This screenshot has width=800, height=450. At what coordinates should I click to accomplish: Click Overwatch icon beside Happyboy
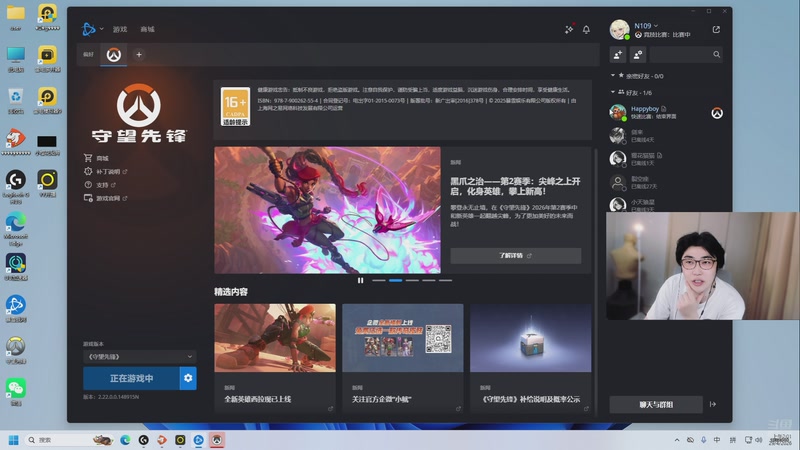[717, 113]
